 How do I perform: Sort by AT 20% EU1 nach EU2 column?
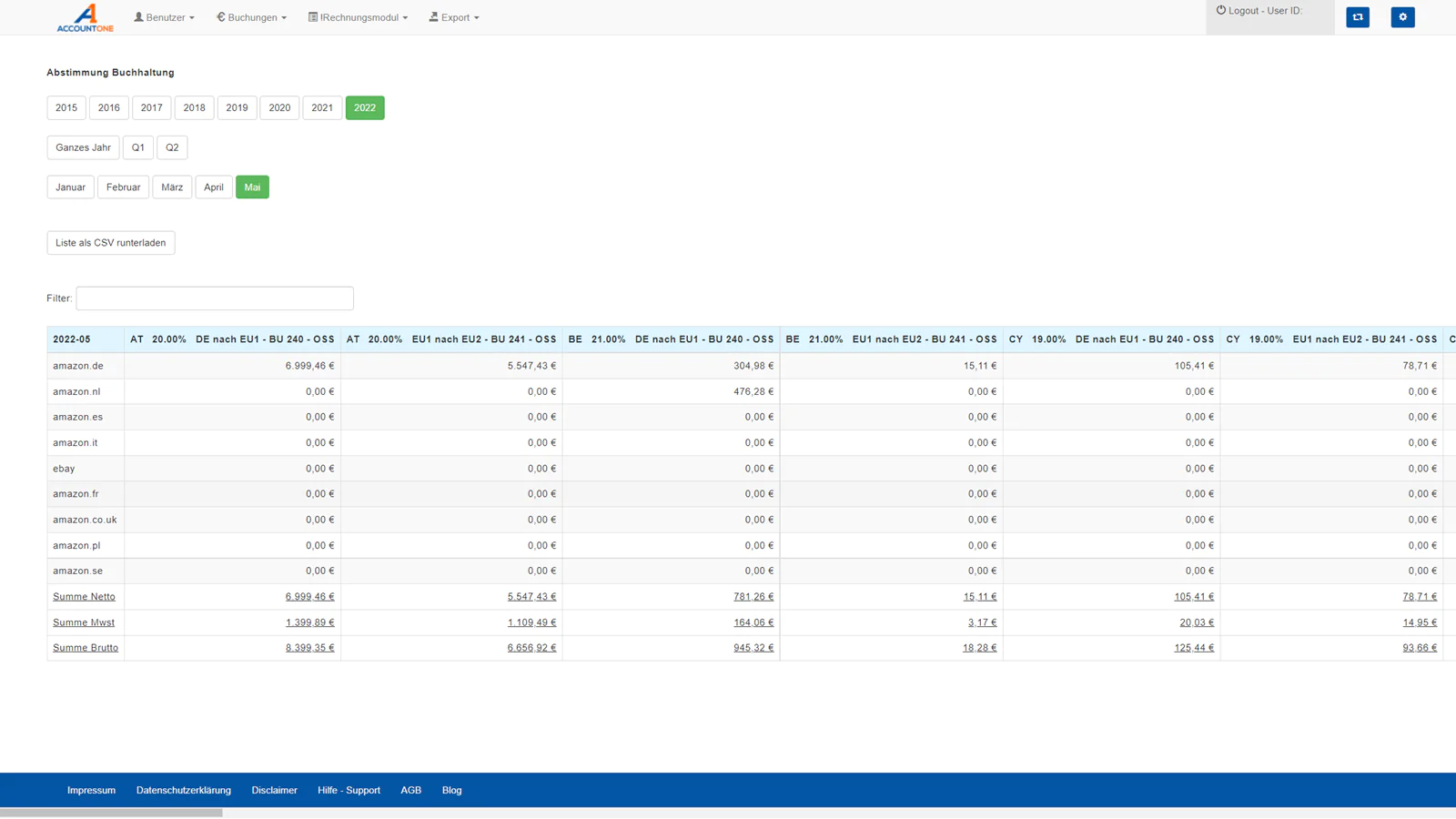(x=451, y=339)
